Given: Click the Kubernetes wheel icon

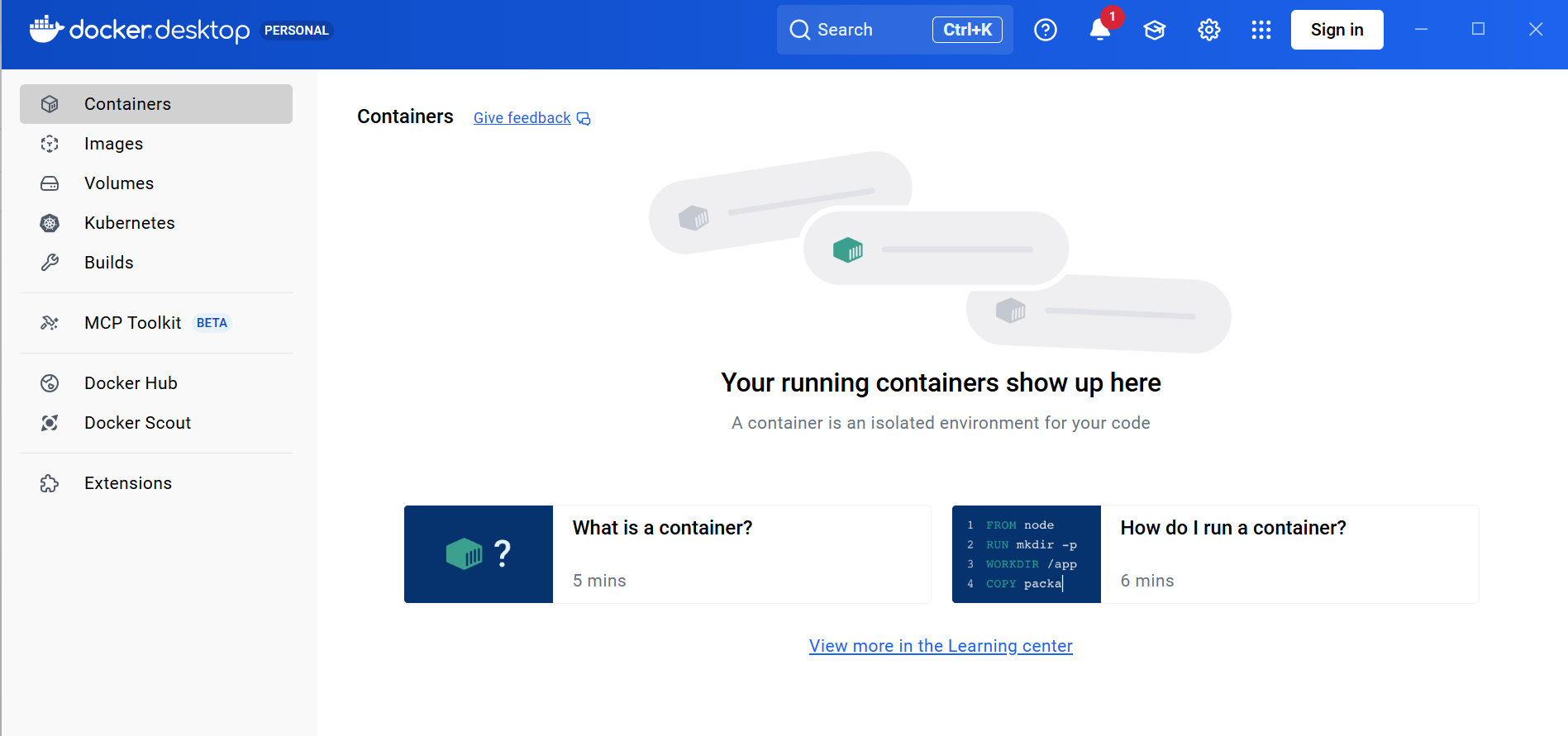Looking at the screenshot, I should click(x=50, y=223).
